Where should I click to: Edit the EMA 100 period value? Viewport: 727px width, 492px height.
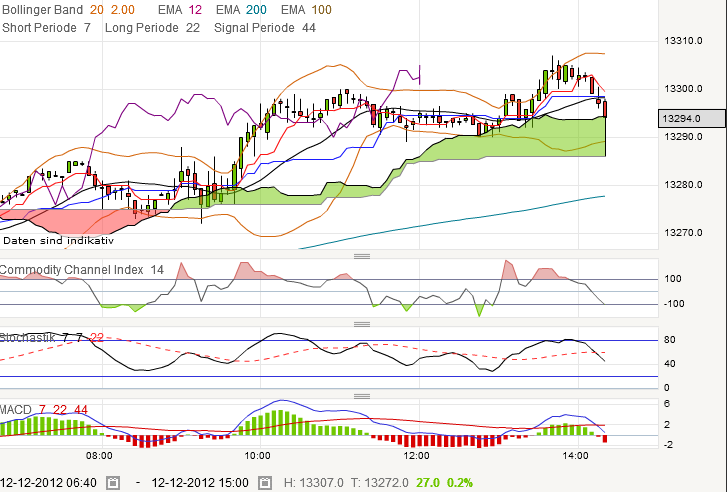pyautogui.click(x=321, y=10)
